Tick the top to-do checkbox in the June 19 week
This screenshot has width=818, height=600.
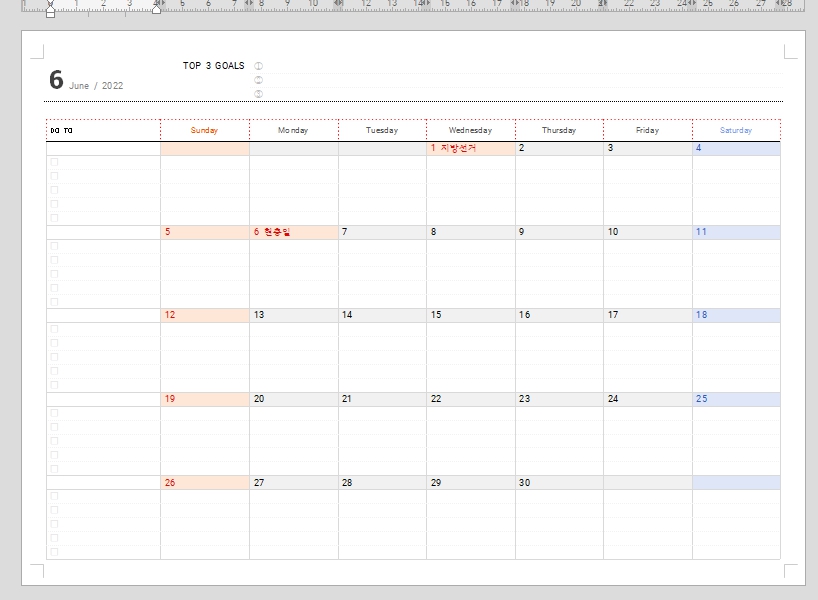[x=54, y=413]
